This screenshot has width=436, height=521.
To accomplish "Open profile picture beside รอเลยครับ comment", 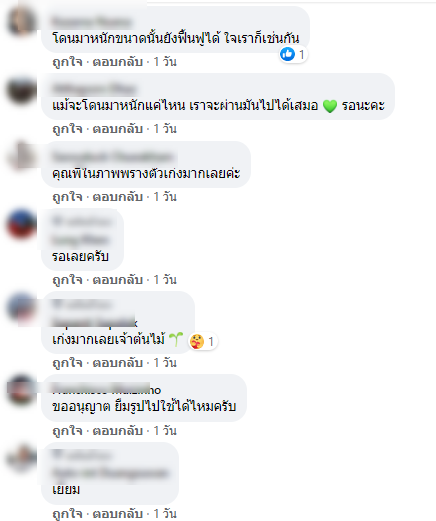I will pyautogui.click(x=21, y=224).
